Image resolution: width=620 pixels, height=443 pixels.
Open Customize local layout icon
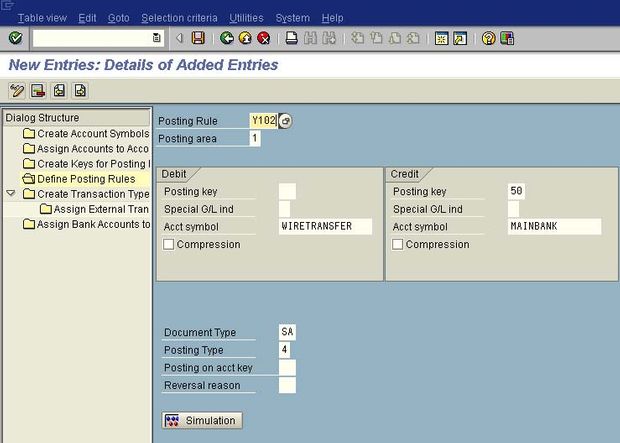[x=507, y=38]
